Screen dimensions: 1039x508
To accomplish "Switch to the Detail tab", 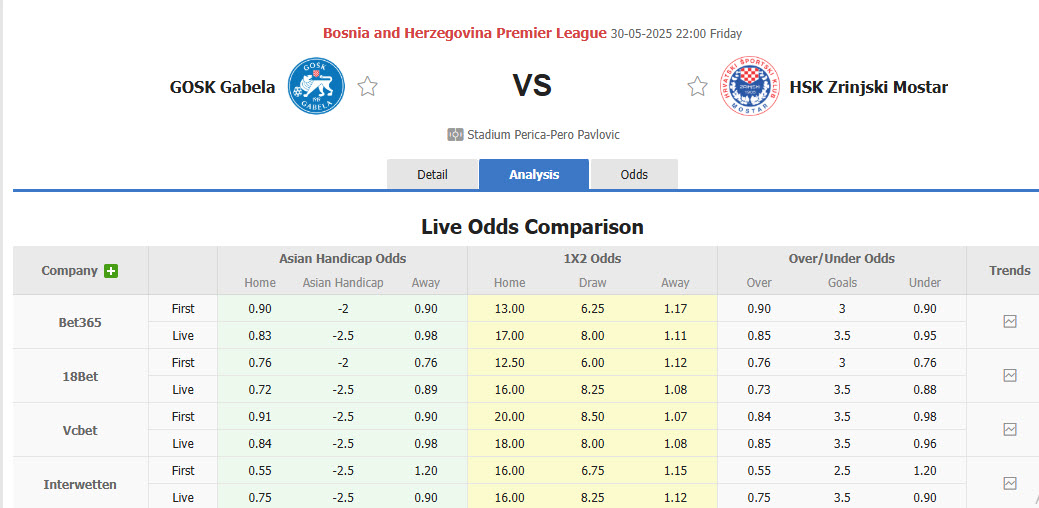I will (x=432, y=174).
